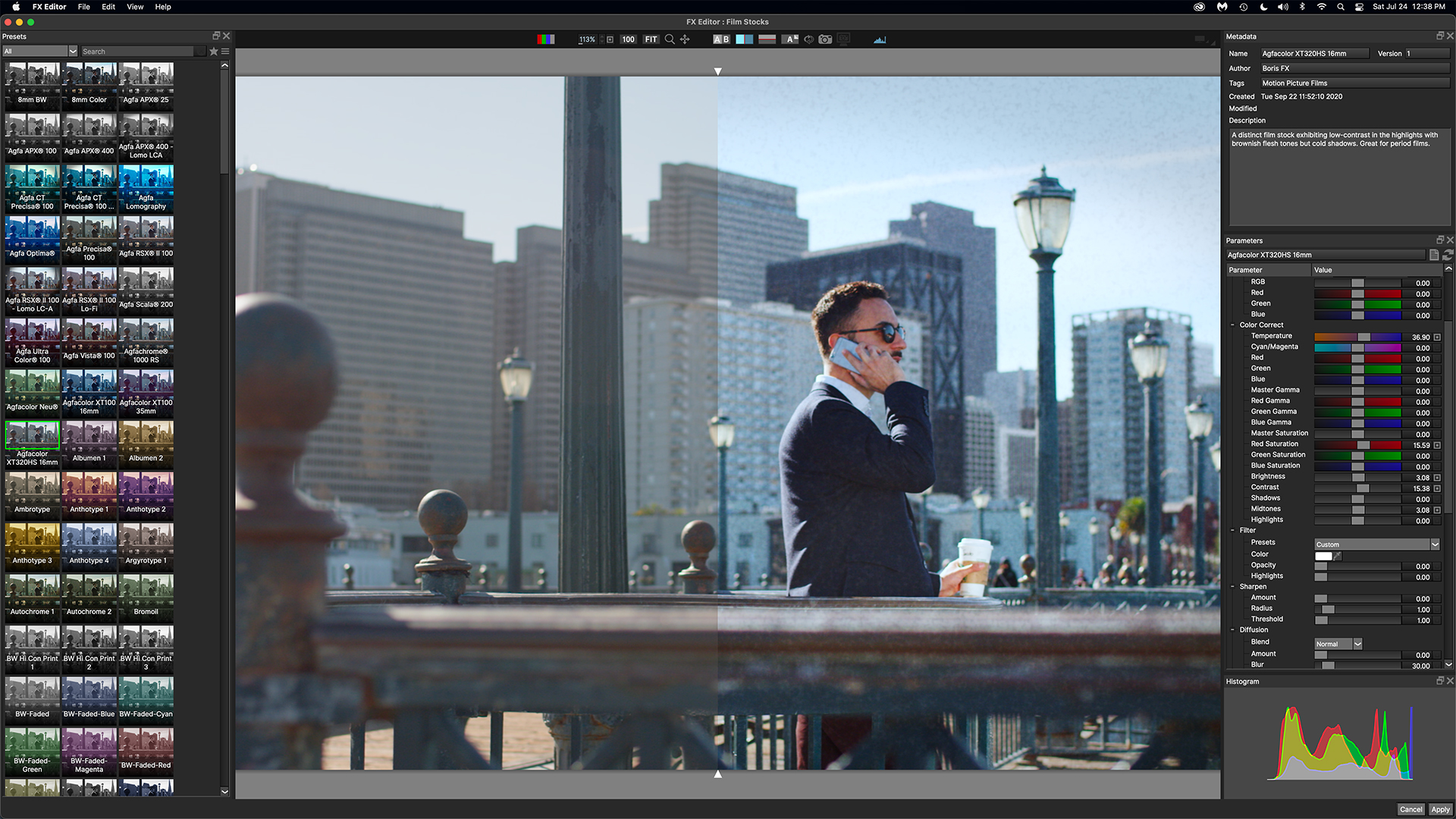Click the favorites star filter icon
The width and height of the screenshot is (1456, 819).
click(x=214, y=52)
